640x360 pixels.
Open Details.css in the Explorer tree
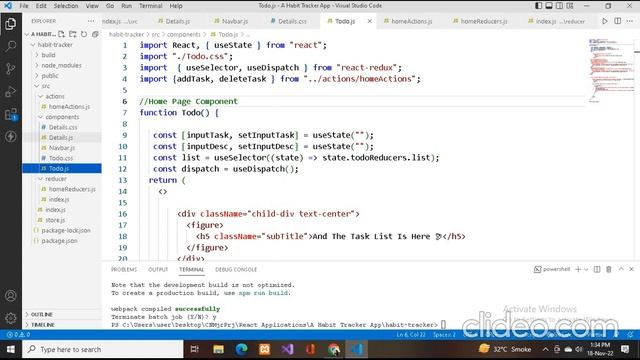pyautogui.click(x=63, y=127)
